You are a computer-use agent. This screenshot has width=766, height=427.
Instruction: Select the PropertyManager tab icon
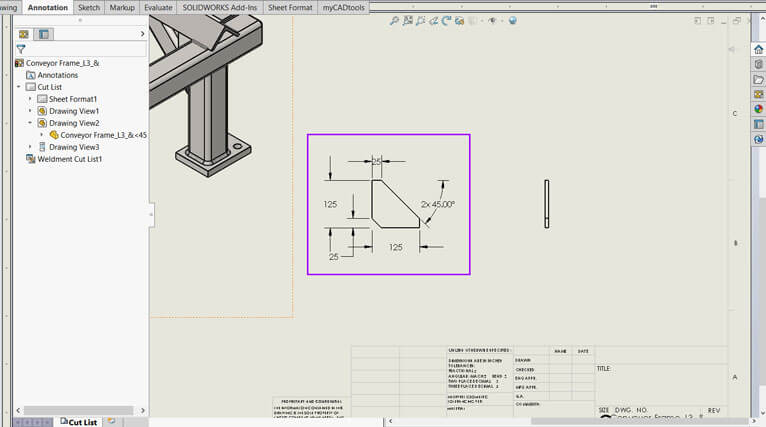pos(43,34)
